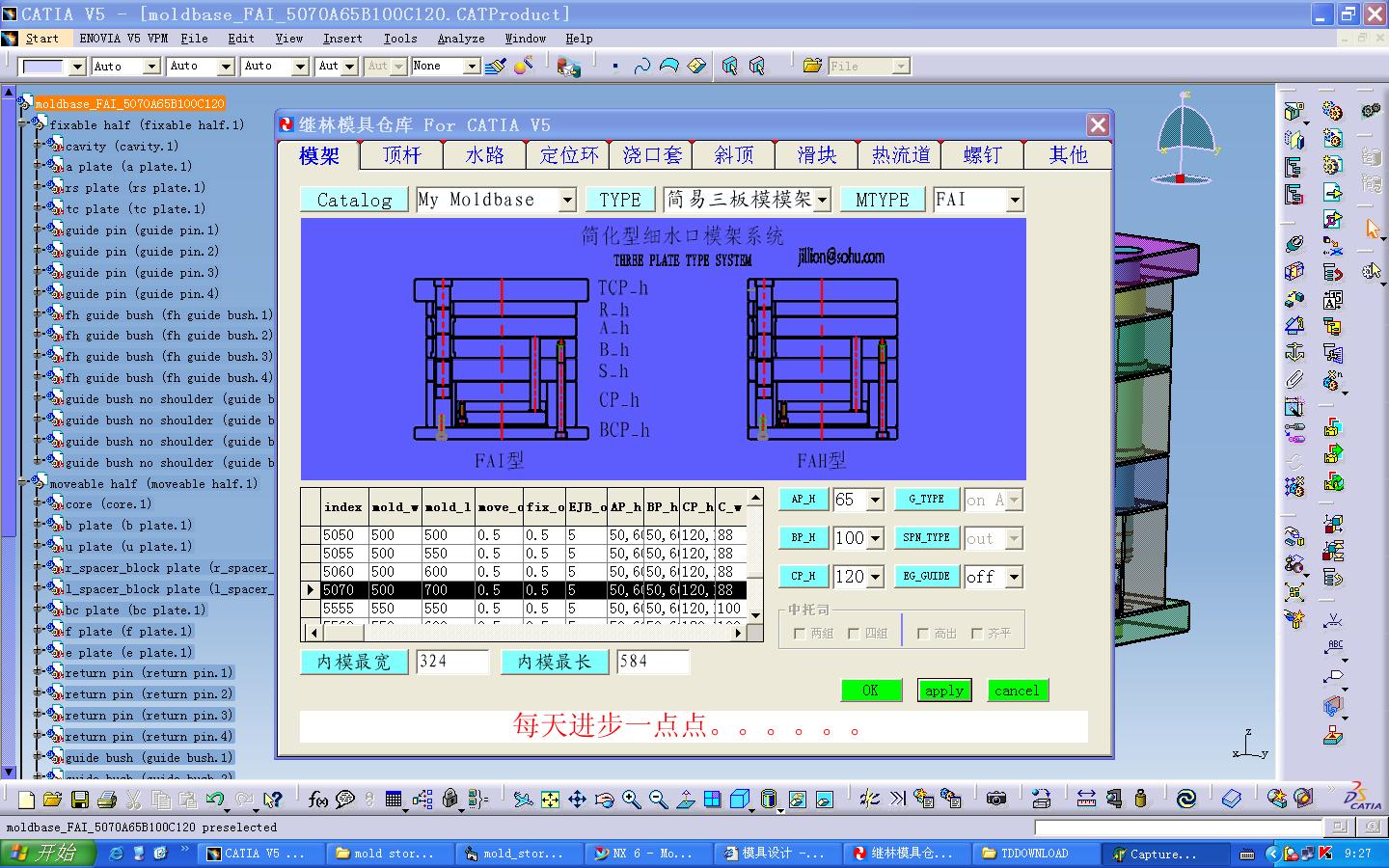Screen dimensions: 1389x868
Task: Open the Design Table icon
Action: point(394,799)
